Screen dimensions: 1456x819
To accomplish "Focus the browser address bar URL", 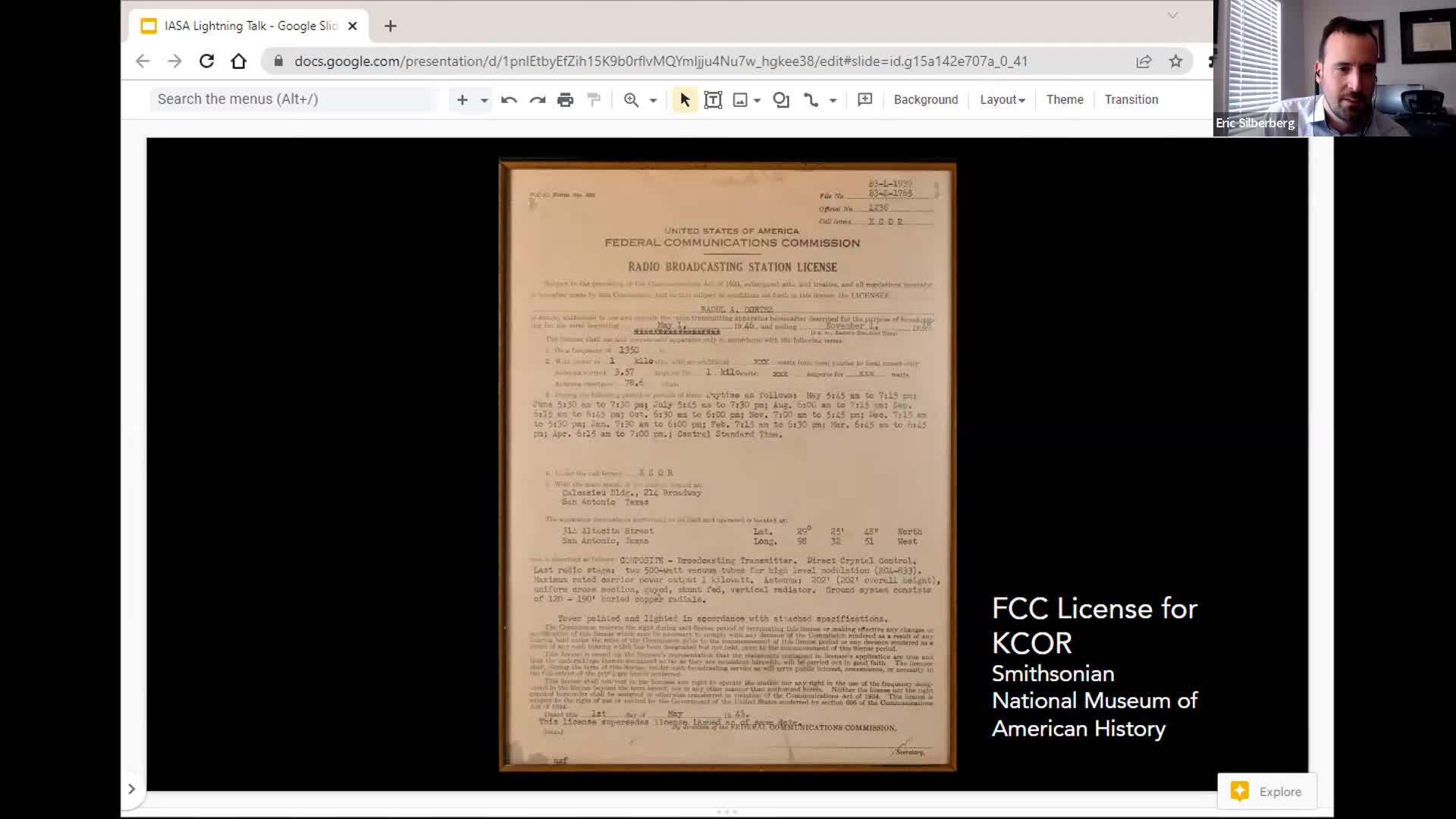I will (x=661, y=61).
